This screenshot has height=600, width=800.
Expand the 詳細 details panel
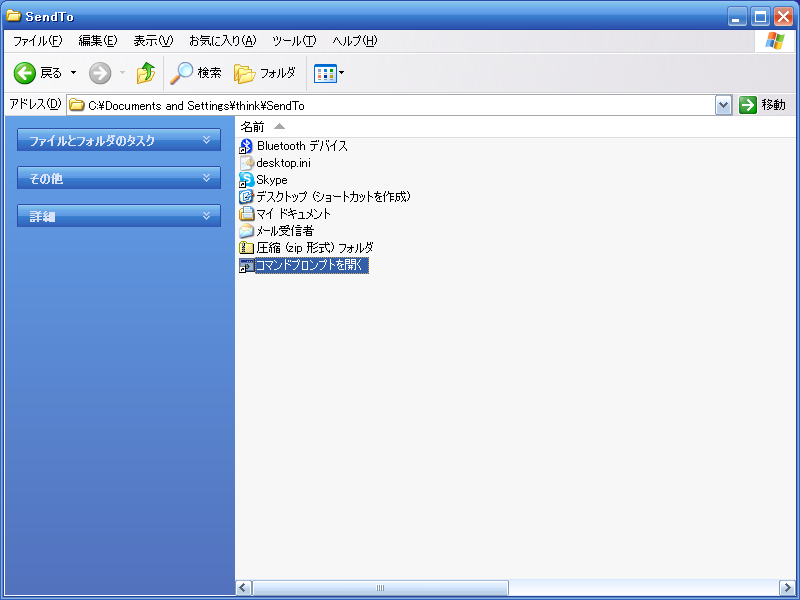[x=119, y=216]
